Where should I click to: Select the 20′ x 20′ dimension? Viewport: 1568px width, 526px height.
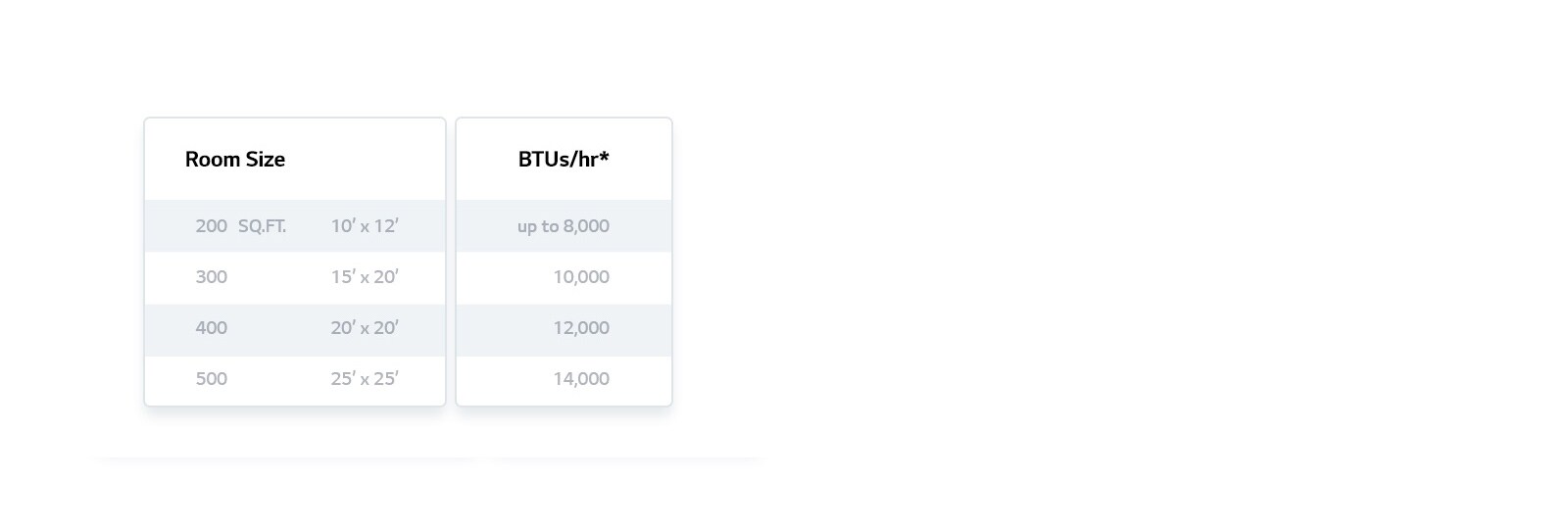(365, 328)
